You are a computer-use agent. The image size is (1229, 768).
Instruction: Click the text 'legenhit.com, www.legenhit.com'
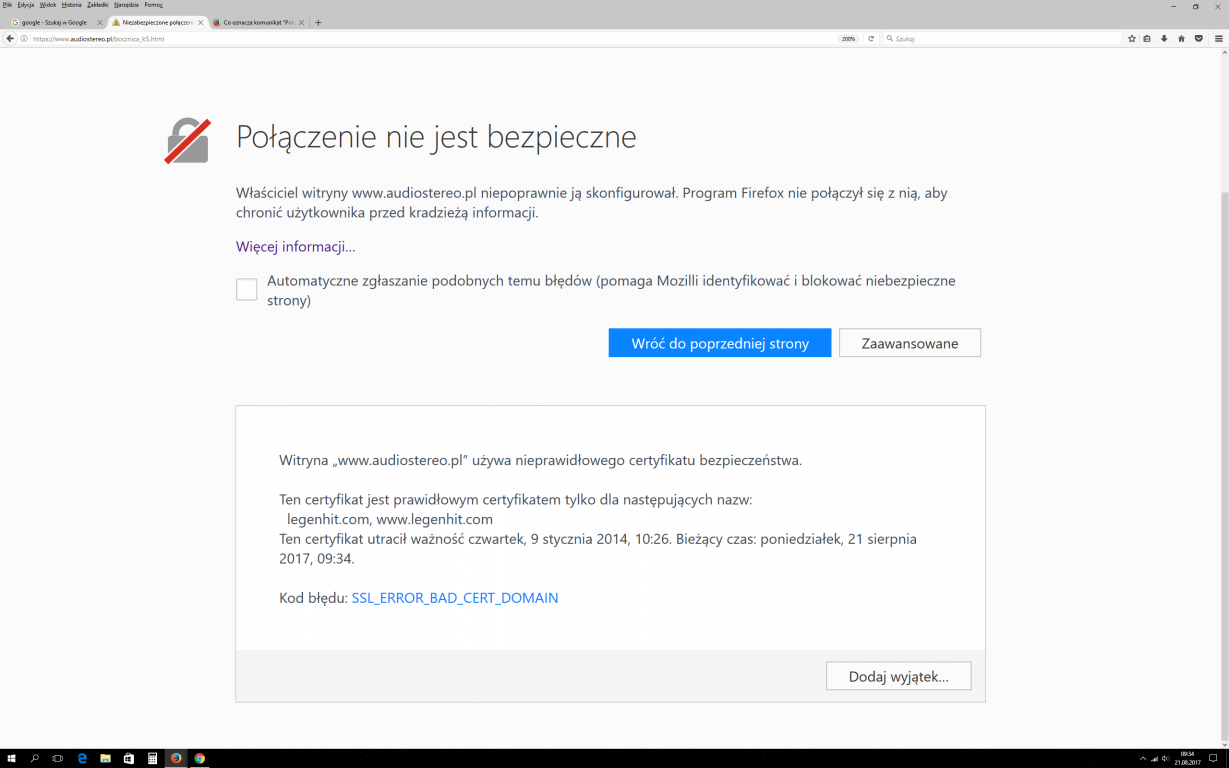(x=389, y=519)
